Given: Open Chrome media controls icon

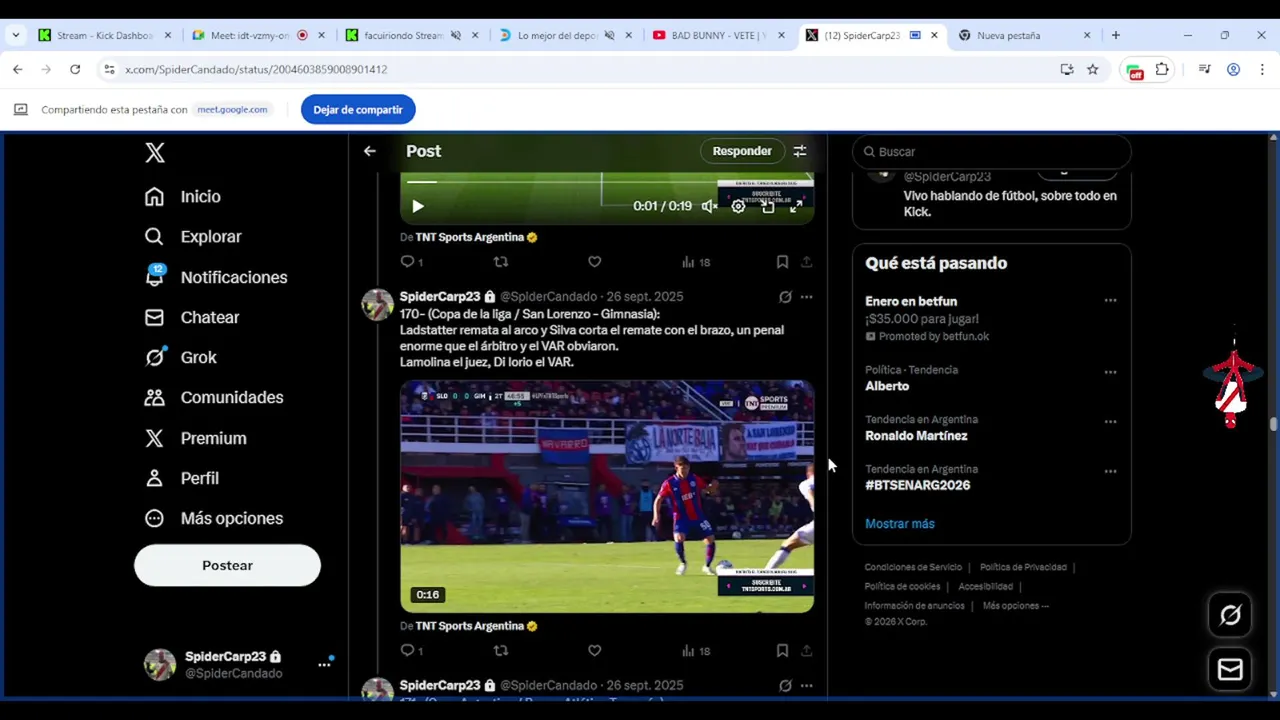Looking at the screenshot, I should (x=1204, y=69).
